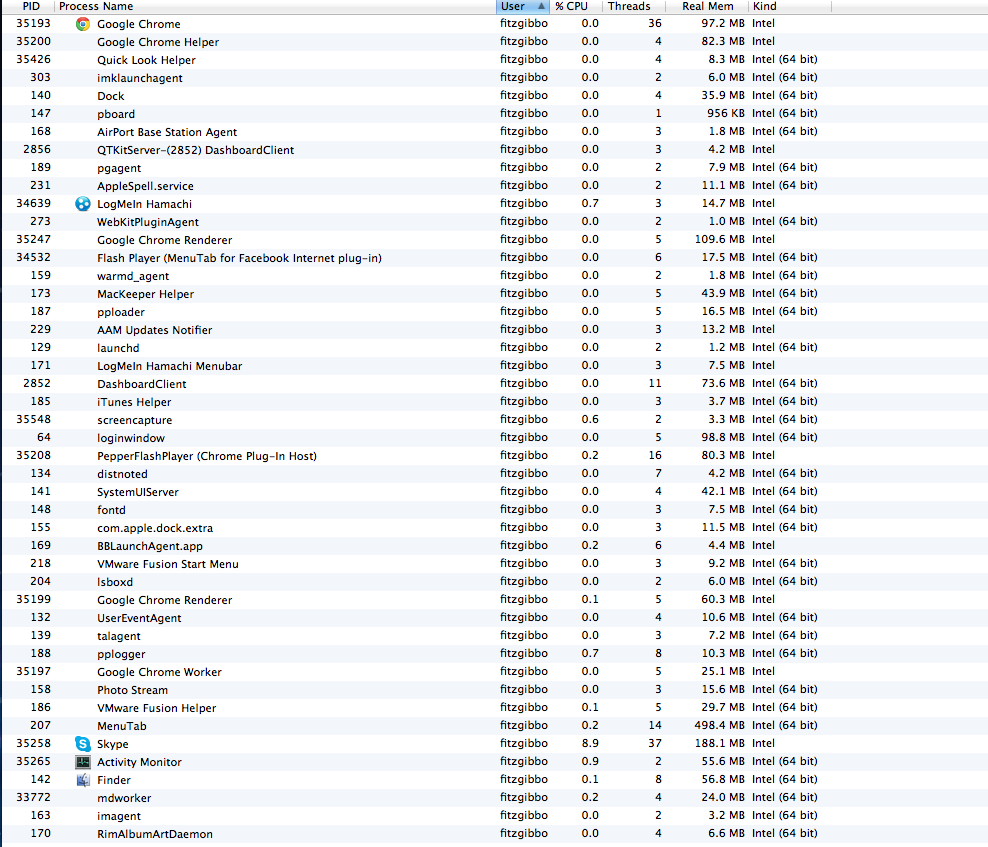Select the mdworker process
Viewport: 988px width, 847px height.
click(494, 798)
